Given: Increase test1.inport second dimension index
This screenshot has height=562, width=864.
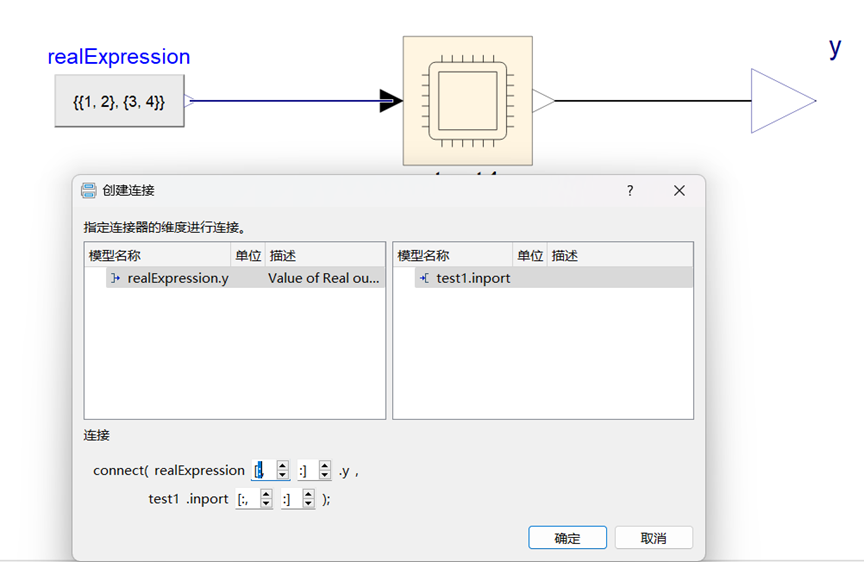Looking at the screenshot, I should tap(309, 495).
